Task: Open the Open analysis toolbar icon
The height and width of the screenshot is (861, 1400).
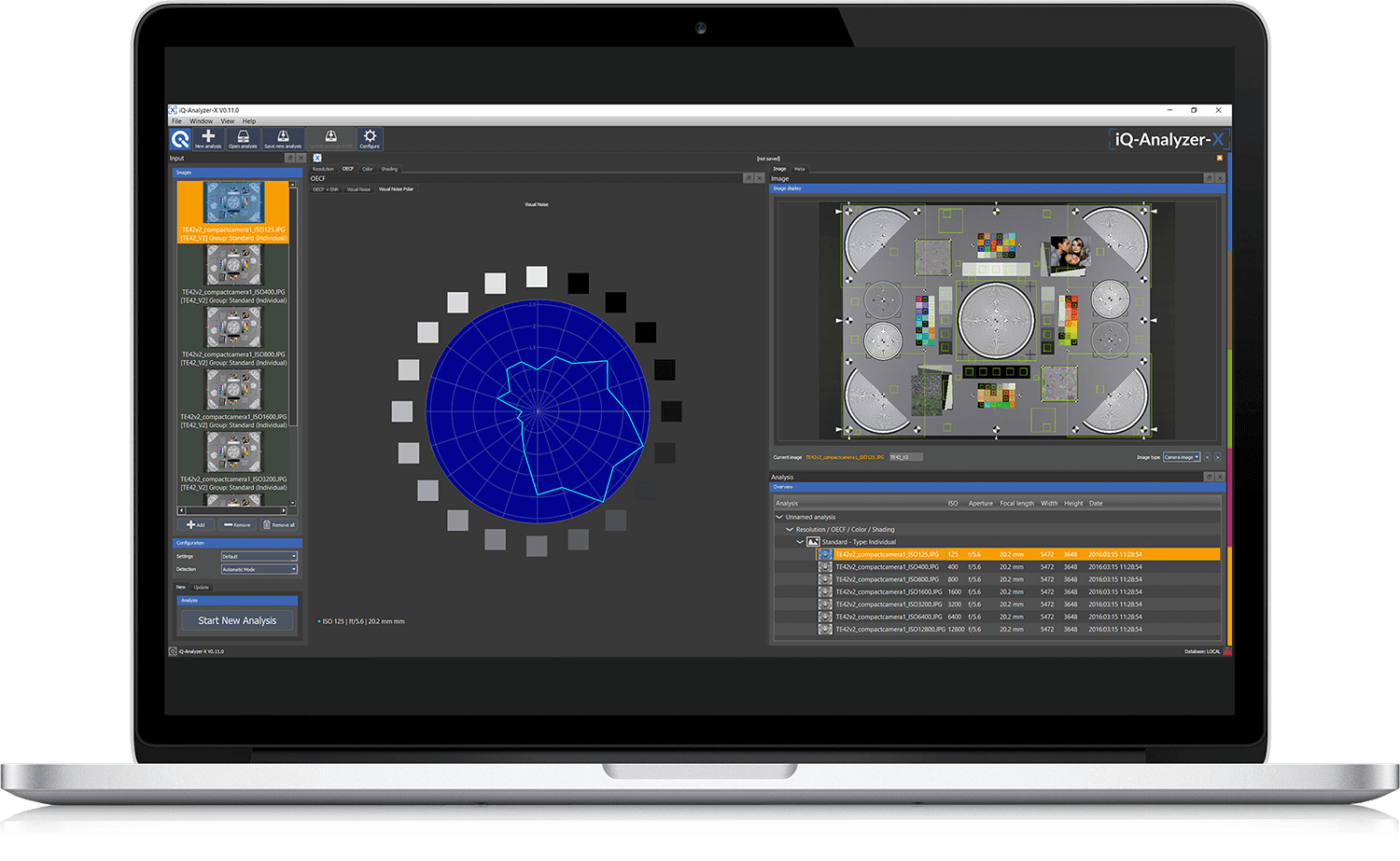Action: (x=243, y=139)
